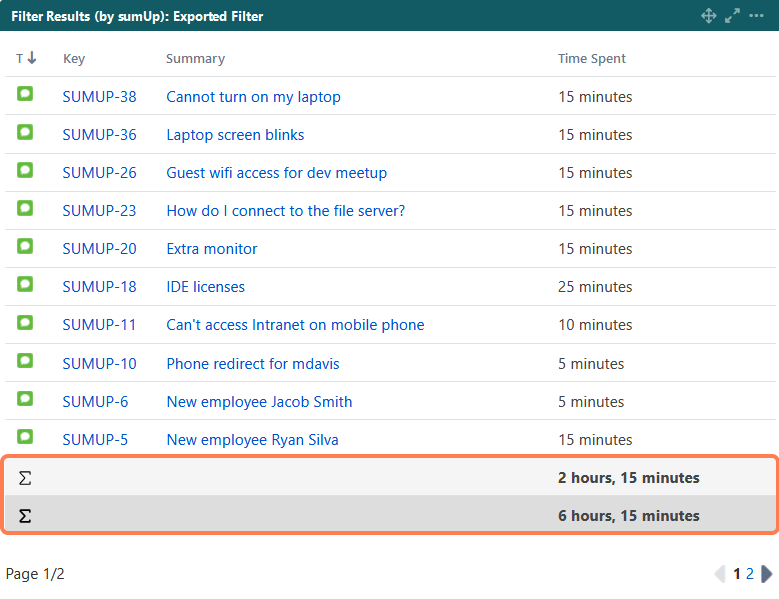Open page 2 of the results
This screenshot has height=599, width=779.
(750, 574)
